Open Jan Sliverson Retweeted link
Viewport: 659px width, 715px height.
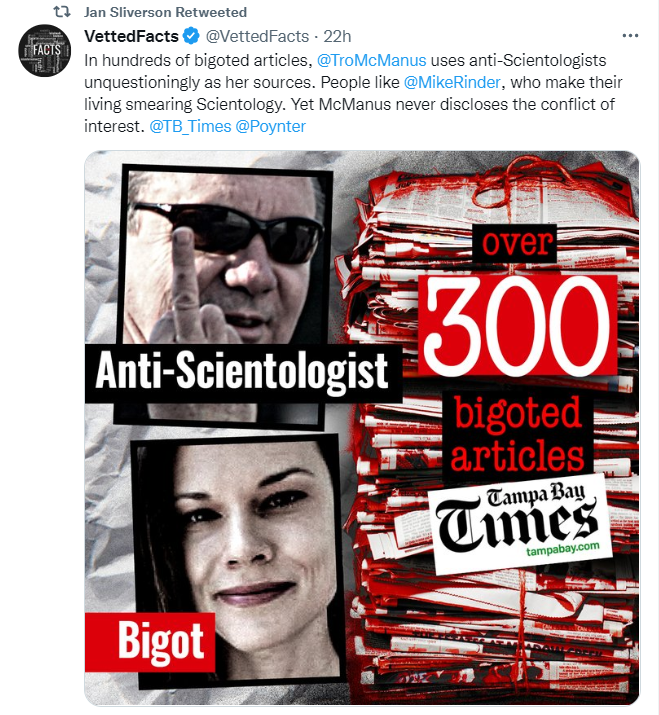click(x=165, y=12)
